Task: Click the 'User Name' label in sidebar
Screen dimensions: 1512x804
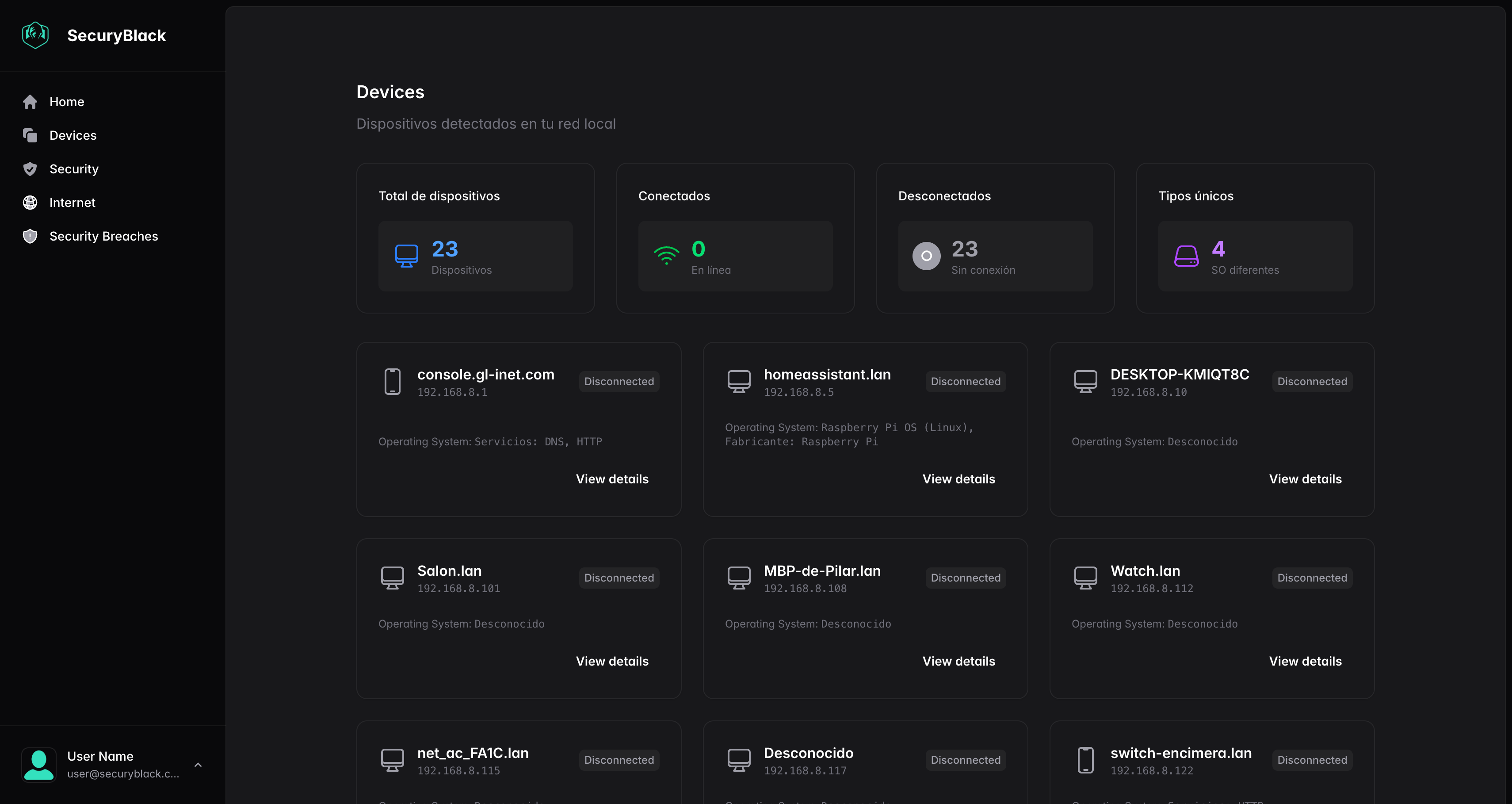Action: (x=100, y=756)
